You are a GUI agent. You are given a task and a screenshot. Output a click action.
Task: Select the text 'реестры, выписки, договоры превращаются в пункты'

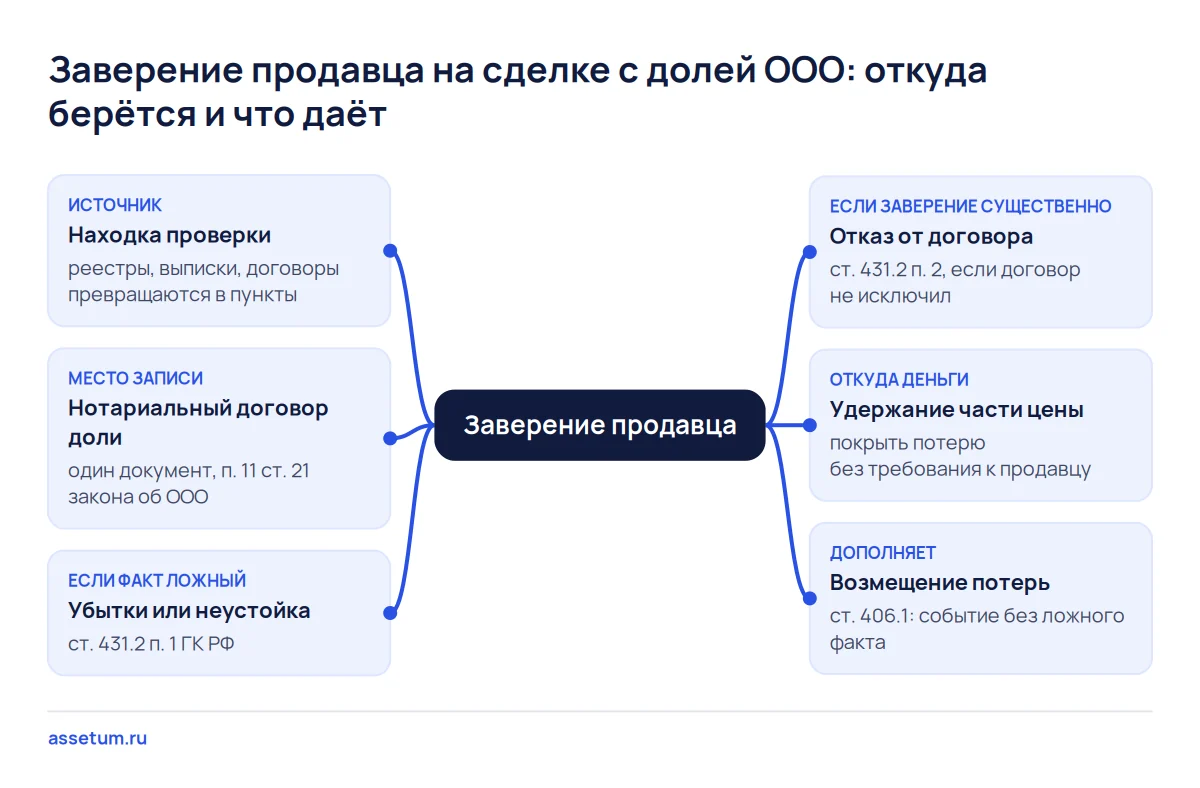coord(204,282)
